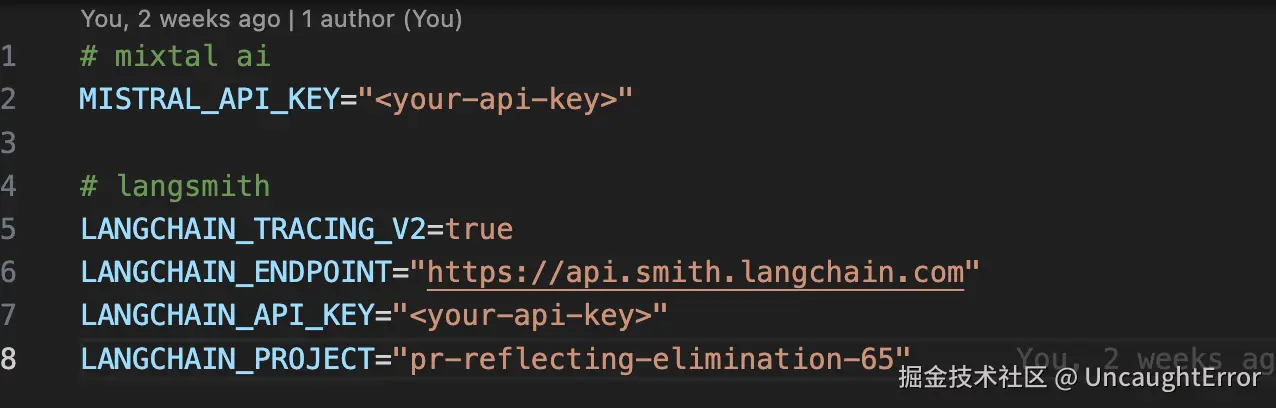The height and width of the screenshot is (408, 1276).
Task: Click the "true" value on line 5
Action: point(479,229)
